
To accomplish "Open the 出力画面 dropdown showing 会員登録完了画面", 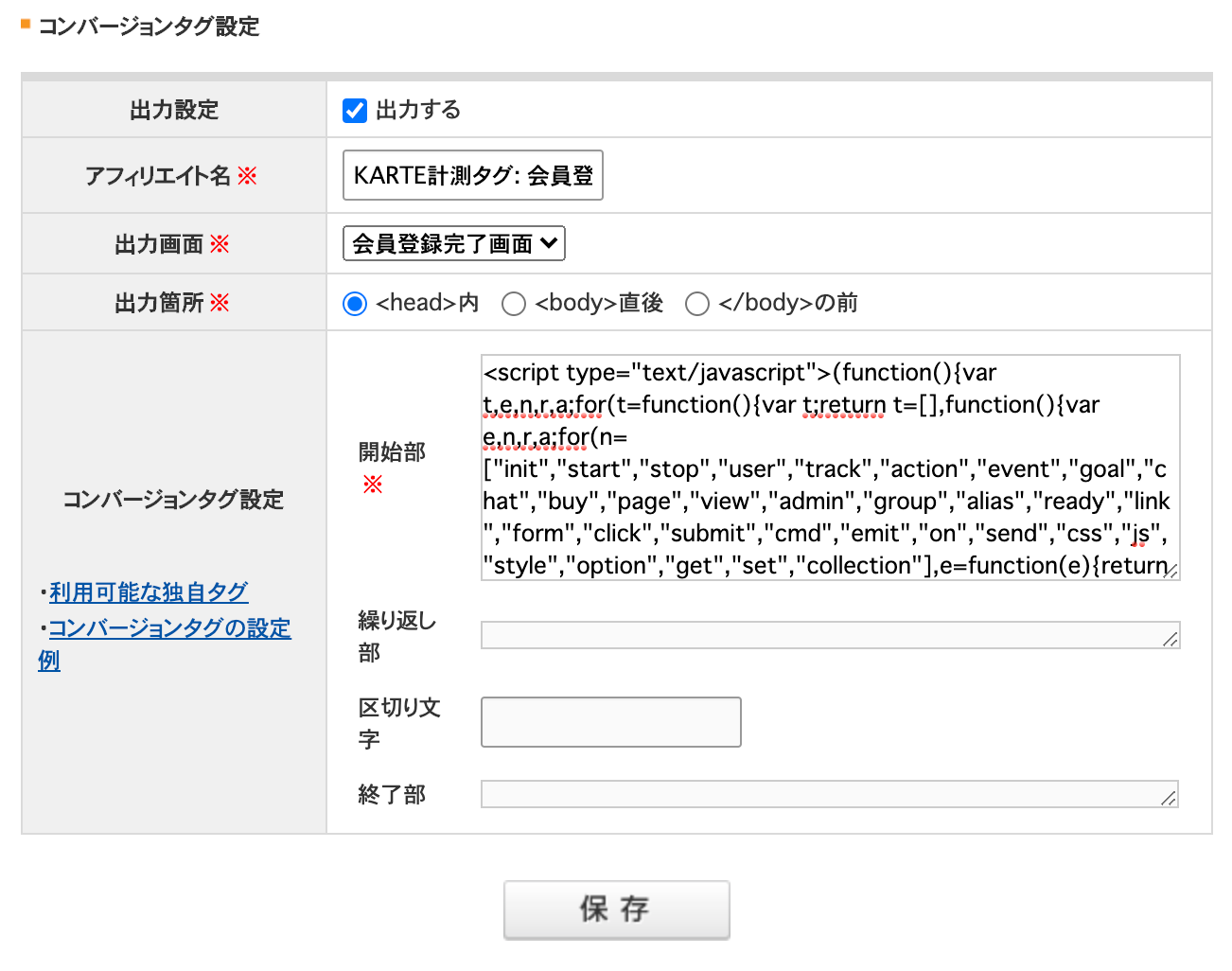I will 454,243.
